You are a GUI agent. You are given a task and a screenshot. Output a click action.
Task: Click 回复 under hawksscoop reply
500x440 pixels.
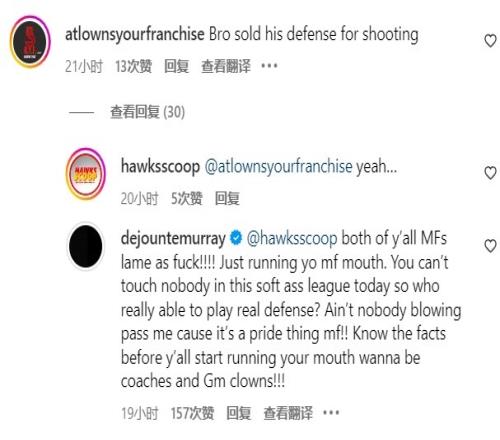(x=227, y=198)
